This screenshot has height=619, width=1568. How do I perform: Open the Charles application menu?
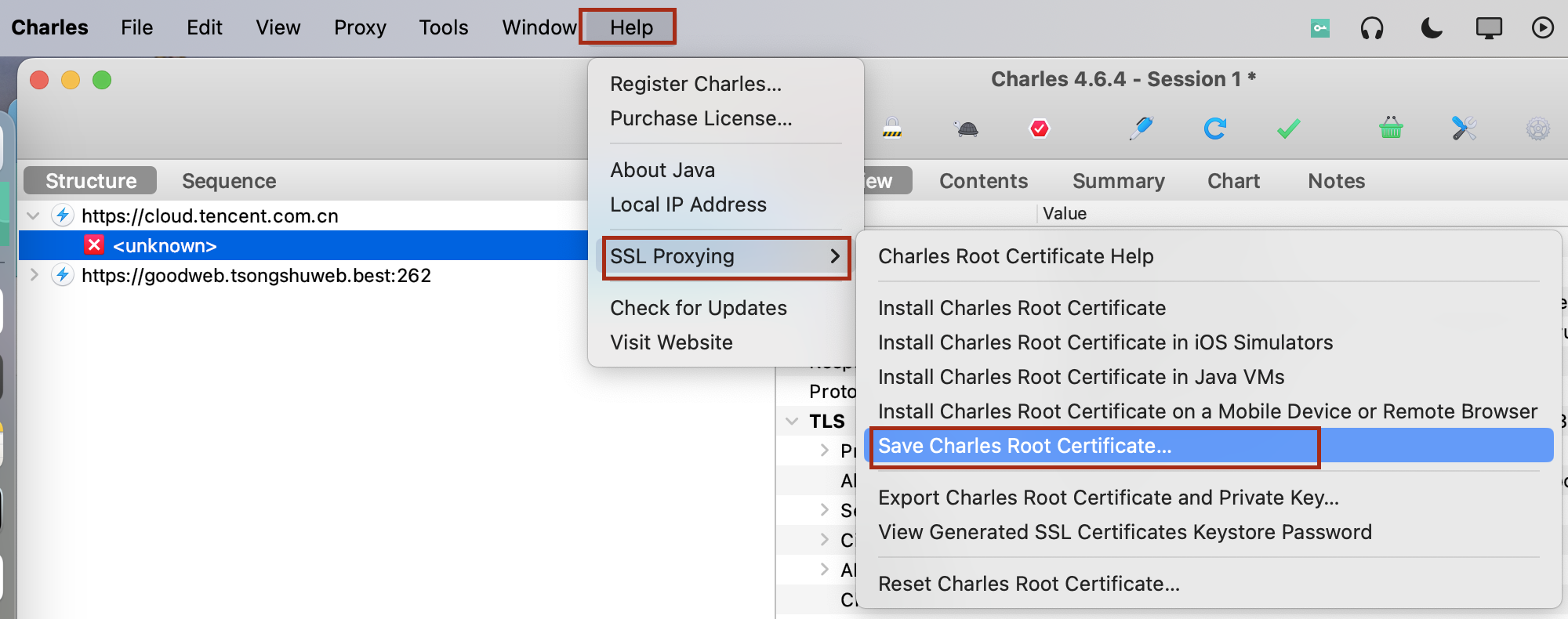tap(49, 27)
